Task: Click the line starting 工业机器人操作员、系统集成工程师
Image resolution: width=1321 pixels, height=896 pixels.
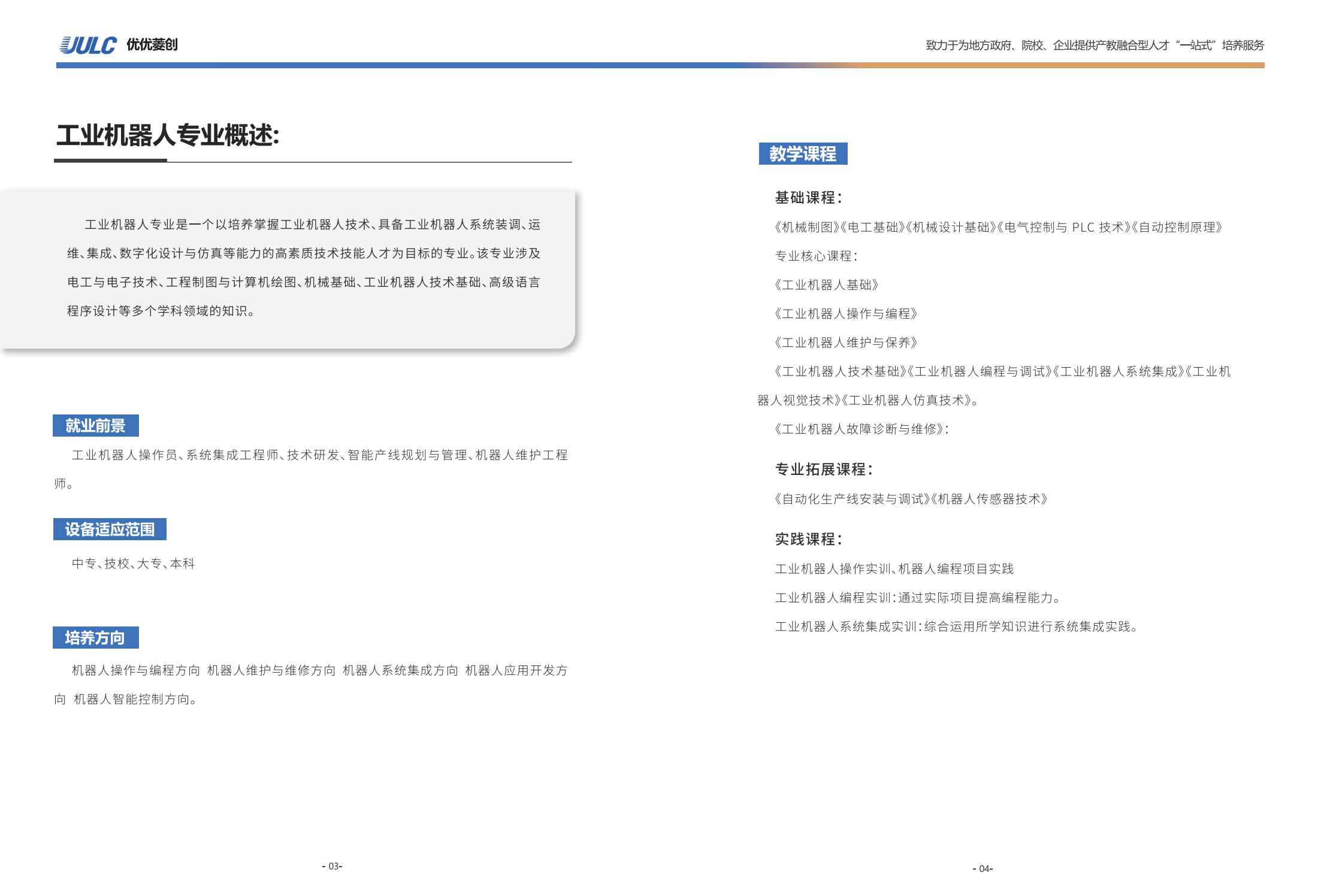Action: click(x=320, y=455)
